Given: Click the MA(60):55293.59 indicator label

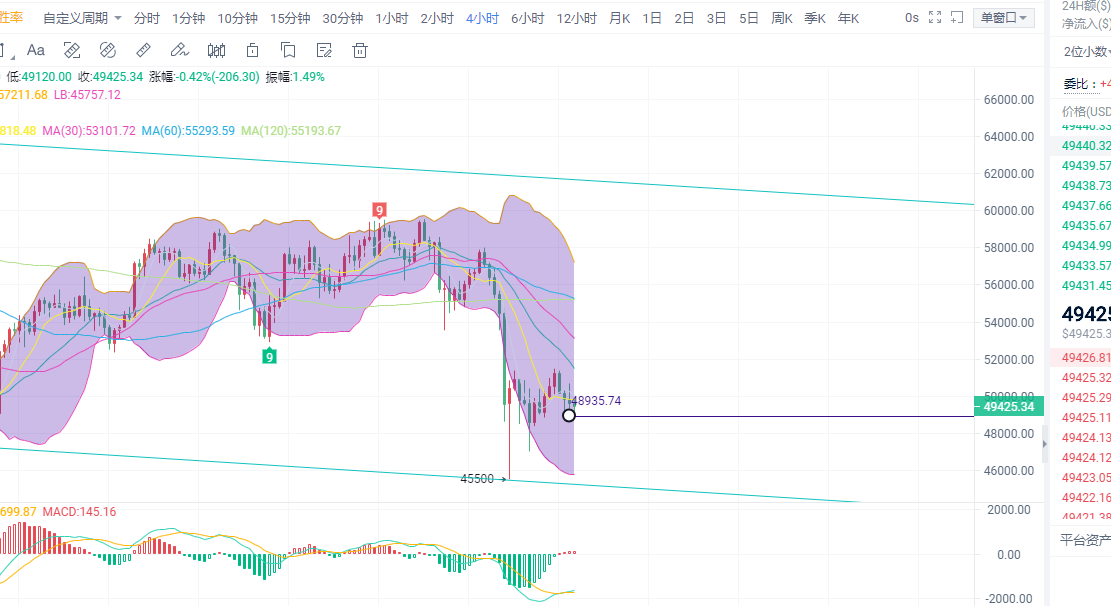Looking at the screenshot, I should click(x=188, y=130).
